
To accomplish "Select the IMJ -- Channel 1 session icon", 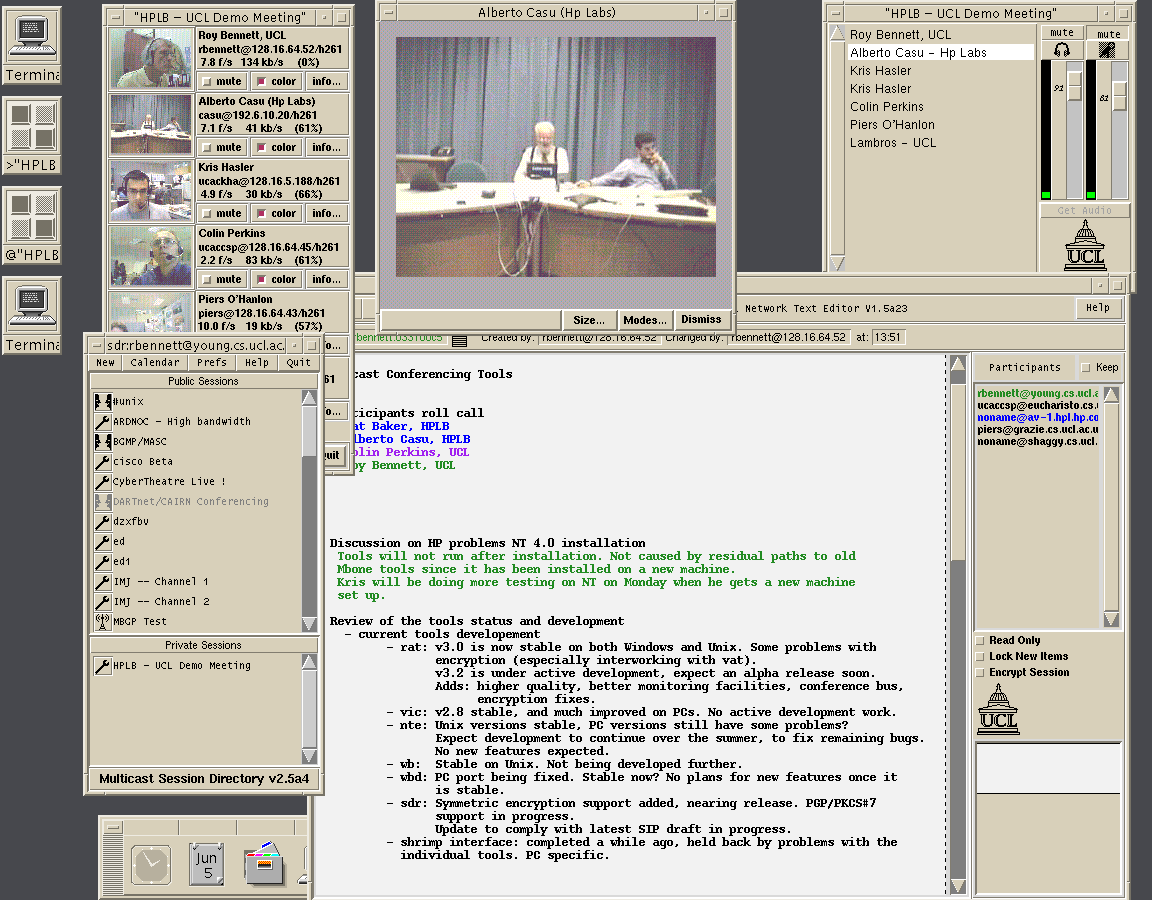I will pyautogui.click(x=103, y=581).
